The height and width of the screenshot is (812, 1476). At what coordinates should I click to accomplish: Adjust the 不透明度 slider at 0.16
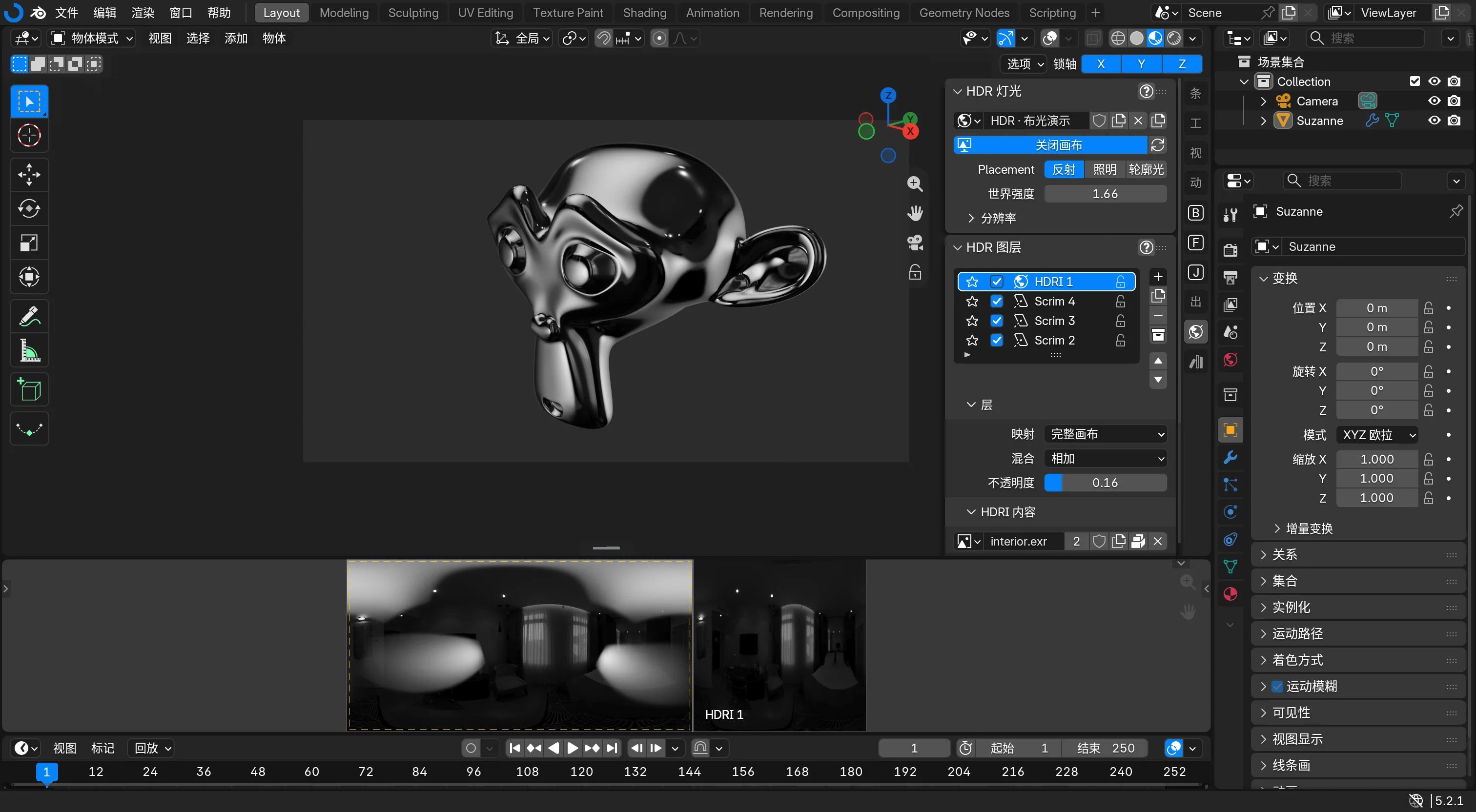tap(1105, 483)
